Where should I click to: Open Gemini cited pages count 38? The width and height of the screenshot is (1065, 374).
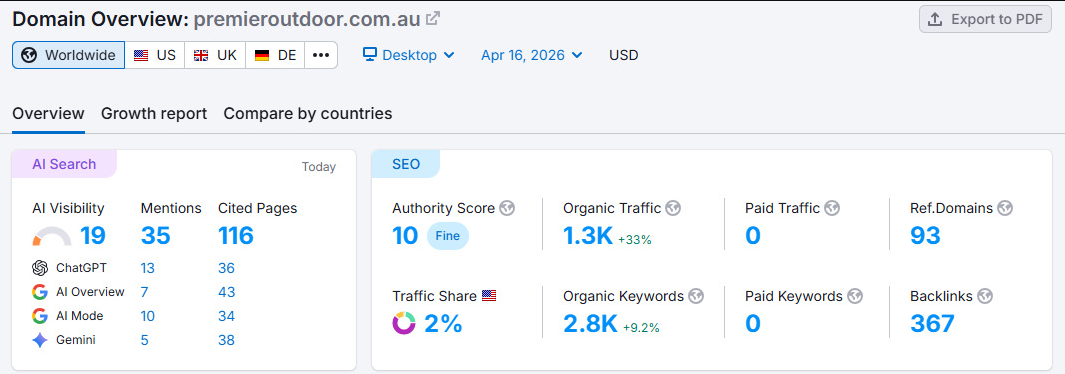pyautogui.click(x=226, y=340)
